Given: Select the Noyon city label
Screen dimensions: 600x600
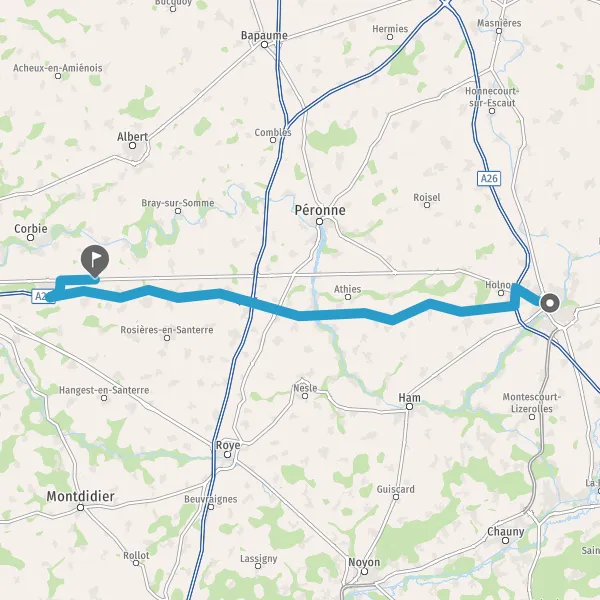Looking at the screenshot, I should 364,562.
